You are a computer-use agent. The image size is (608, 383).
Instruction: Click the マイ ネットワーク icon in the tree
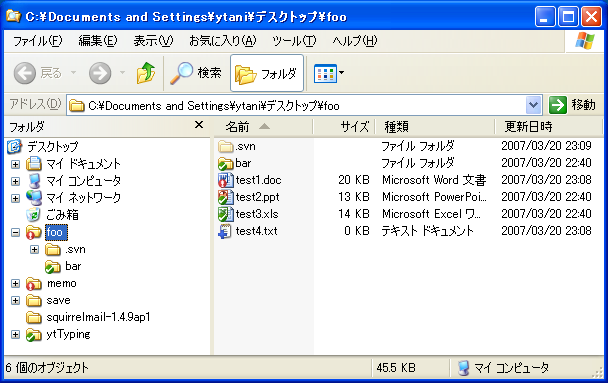[x=34, y=198]
